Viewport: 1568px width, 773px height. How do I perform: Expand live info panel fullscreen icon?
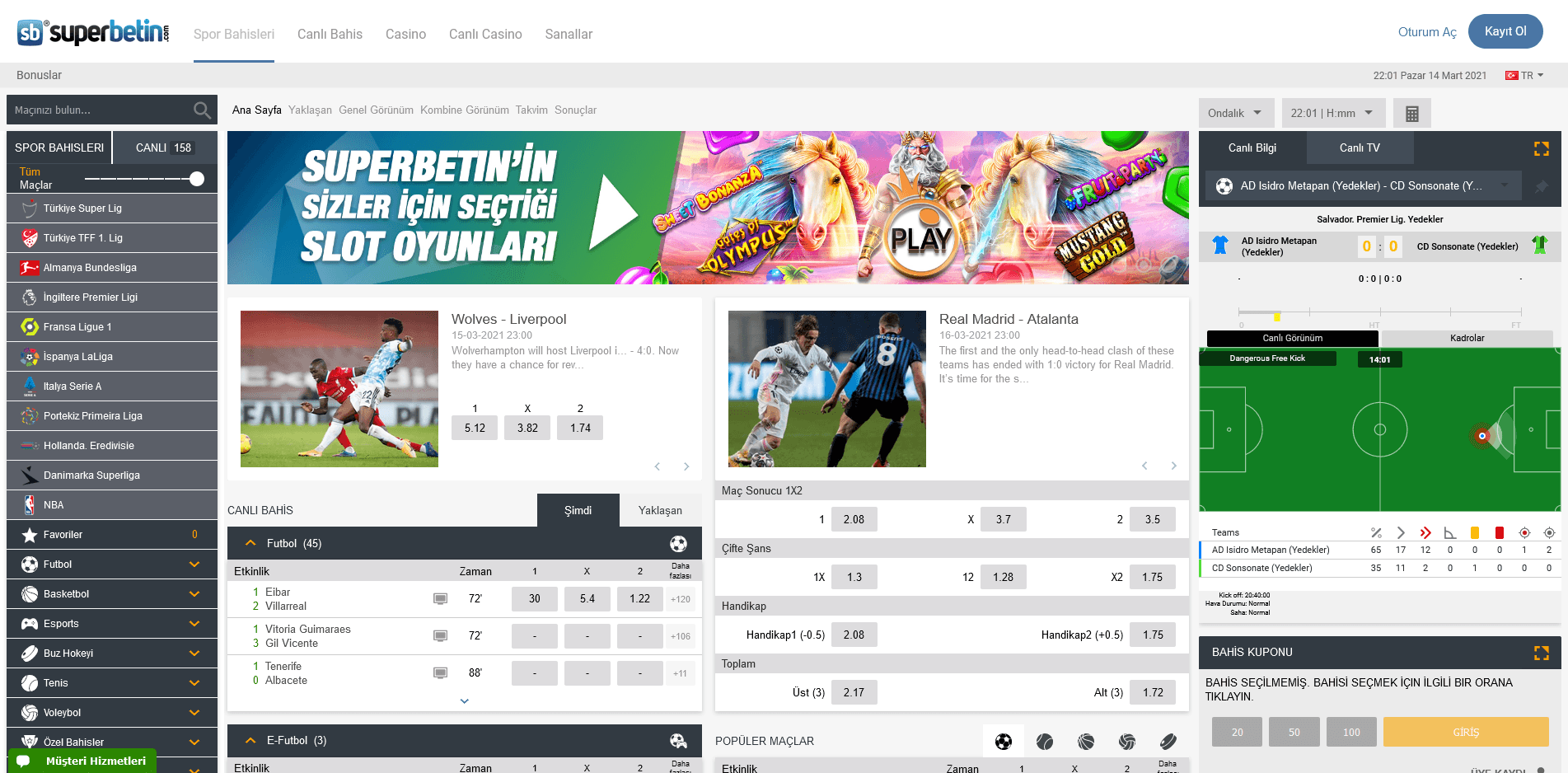tap(1542, 148)
